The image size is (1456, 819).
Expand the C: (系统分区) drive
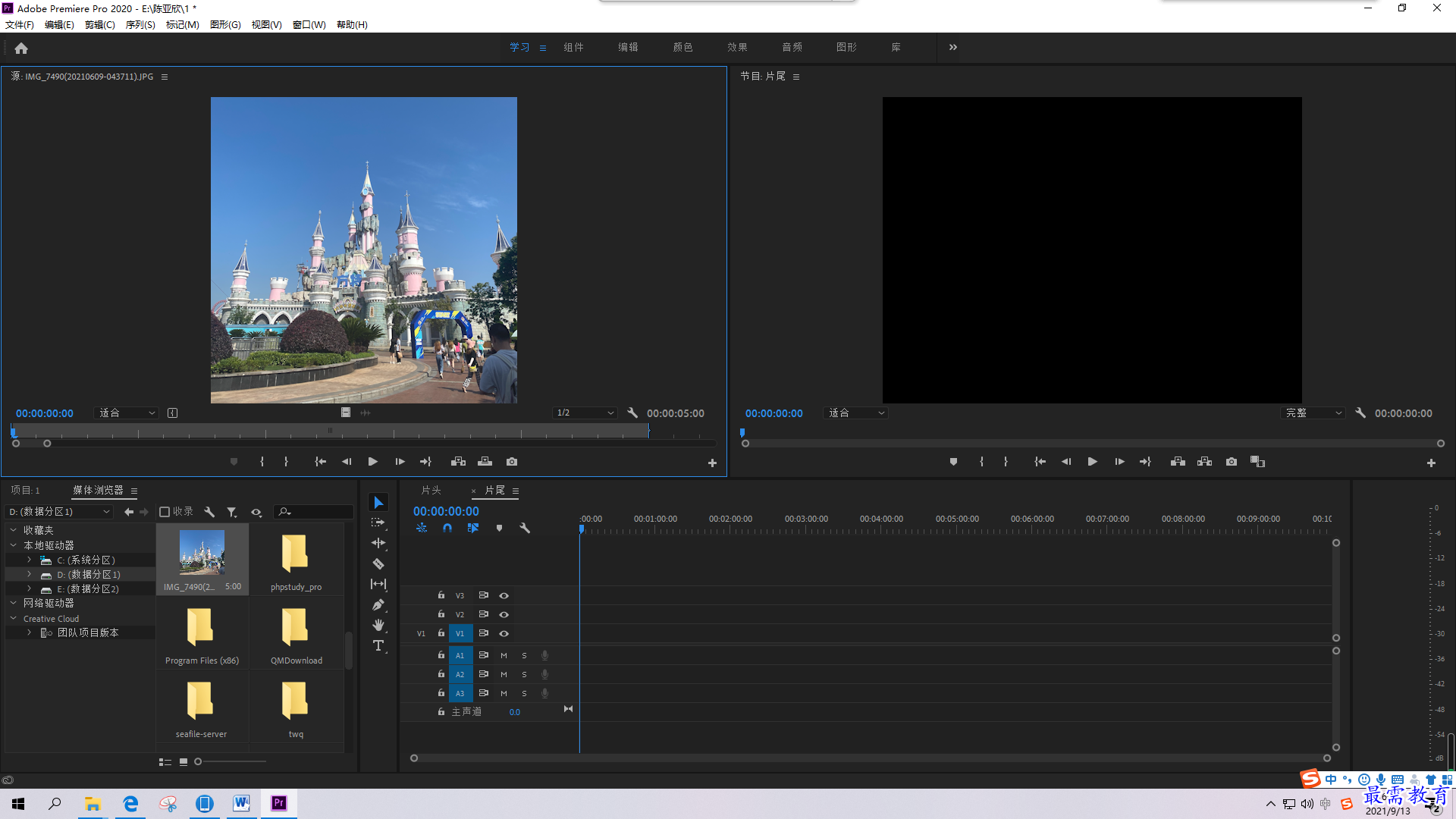click(x=29, y=560)
